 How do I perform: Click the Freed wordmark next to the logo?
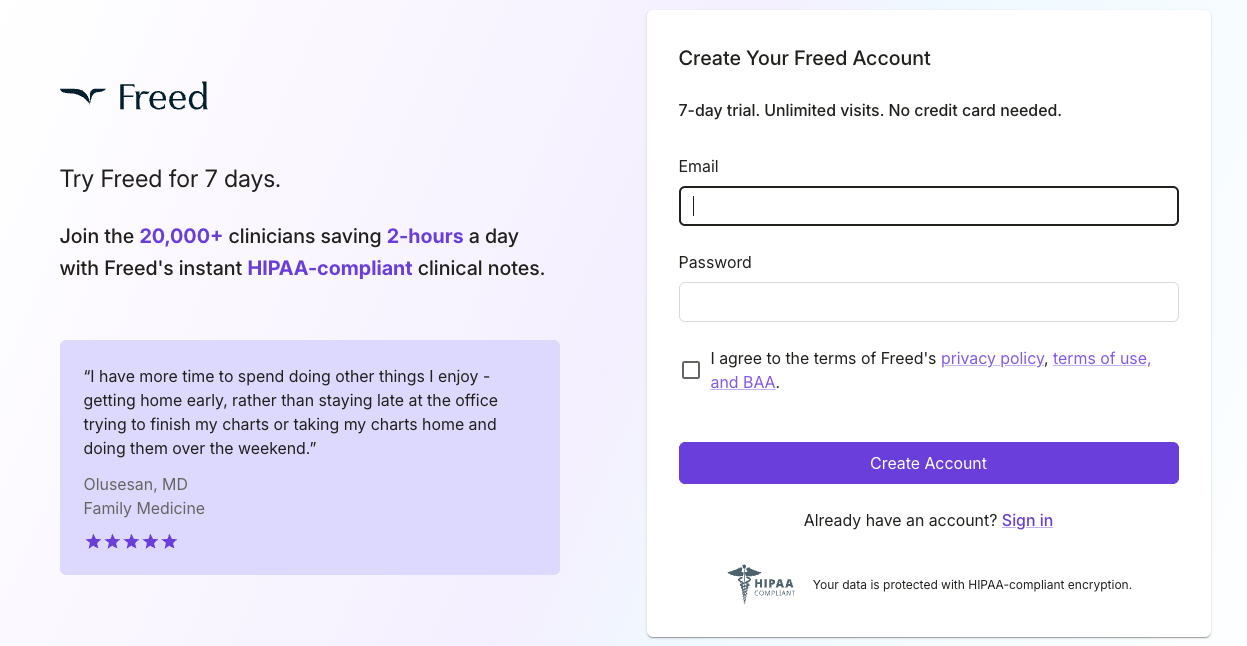click(x=163, y=96)
